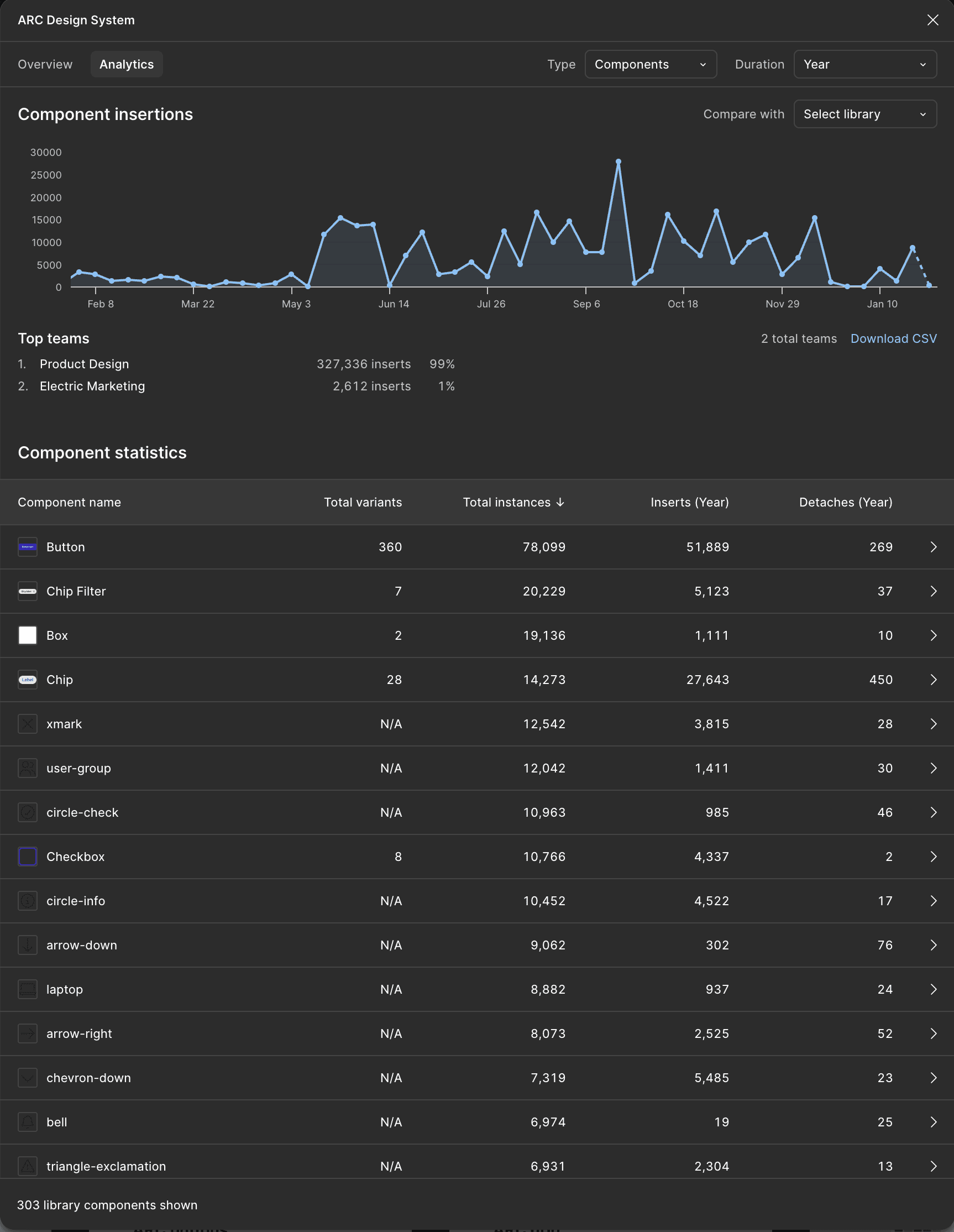Expand the Chip row chevron
The width and height of the screenshot is (954, 1232).
click(933, 680)
